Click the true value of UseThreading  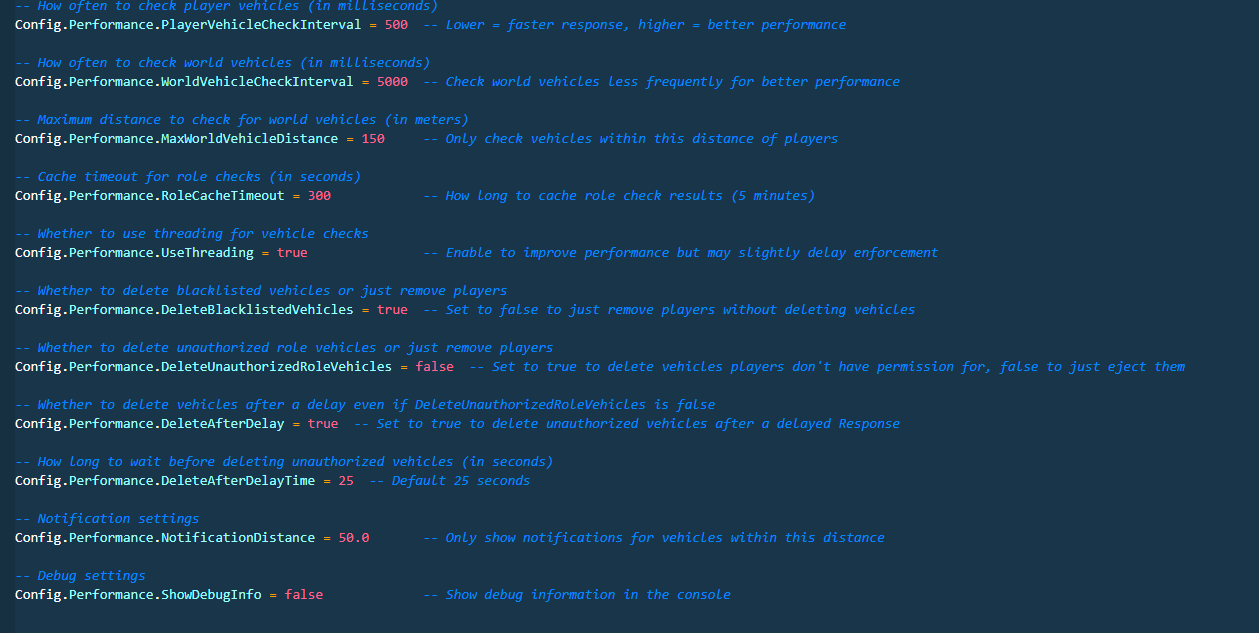tap(292, 252)
